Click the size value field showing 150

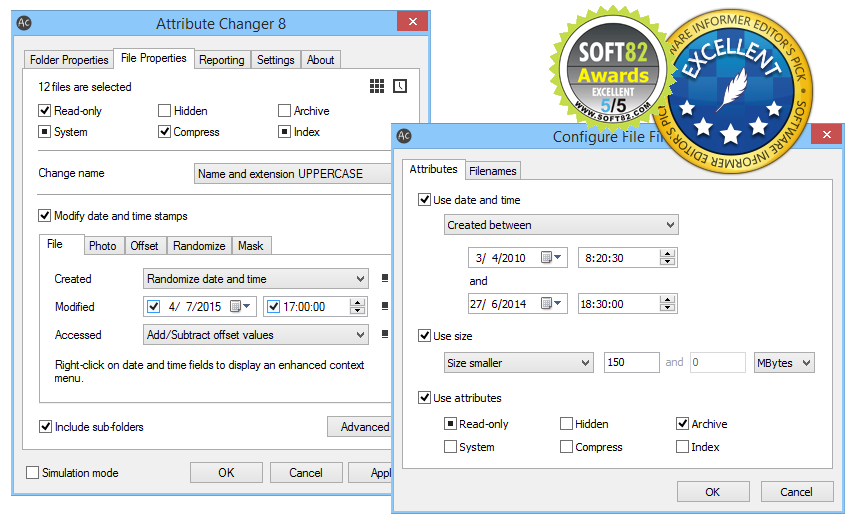click(x=631, y=362)
